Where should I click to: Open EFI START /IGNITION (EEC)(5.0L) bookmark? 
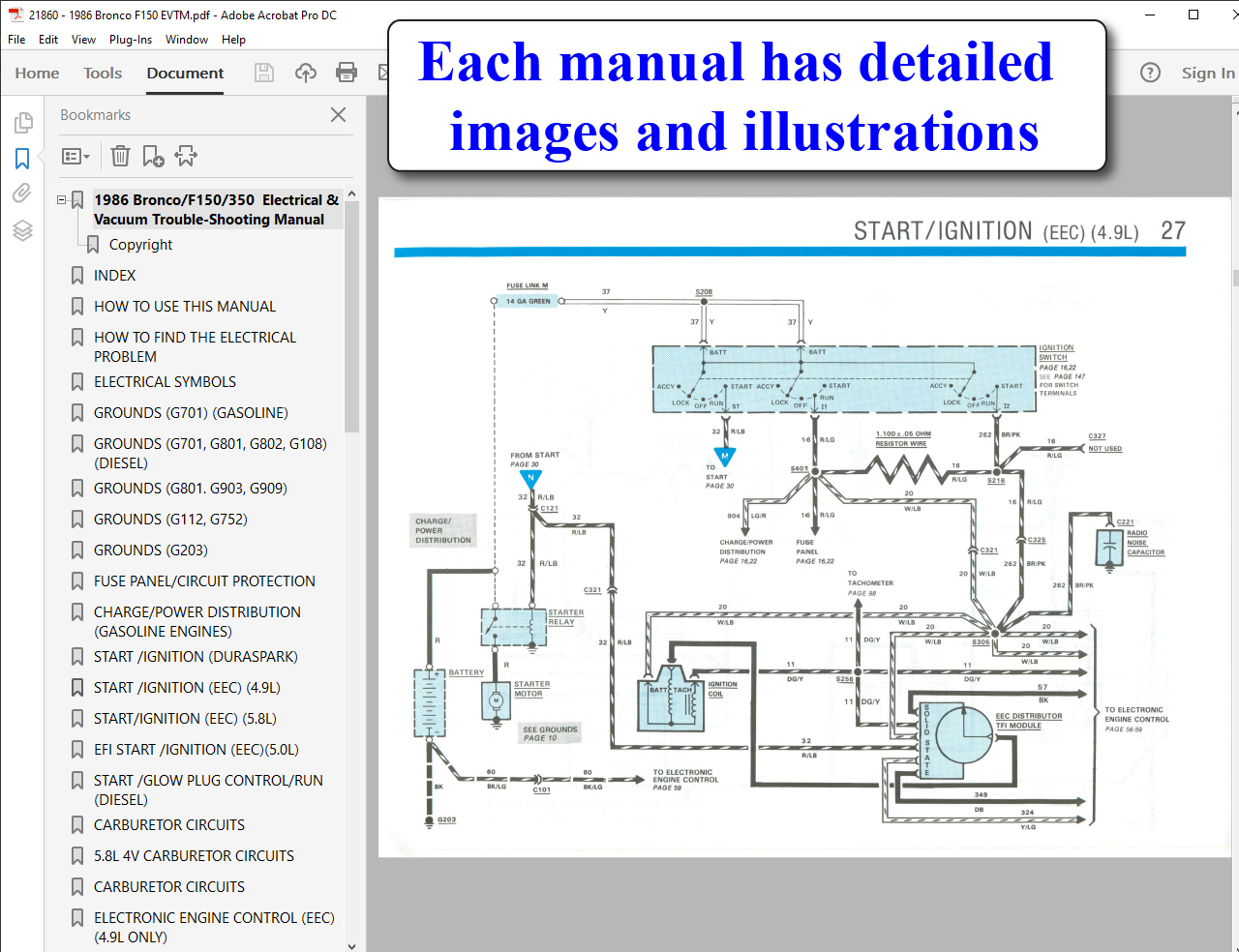click(x=196, y=750)
